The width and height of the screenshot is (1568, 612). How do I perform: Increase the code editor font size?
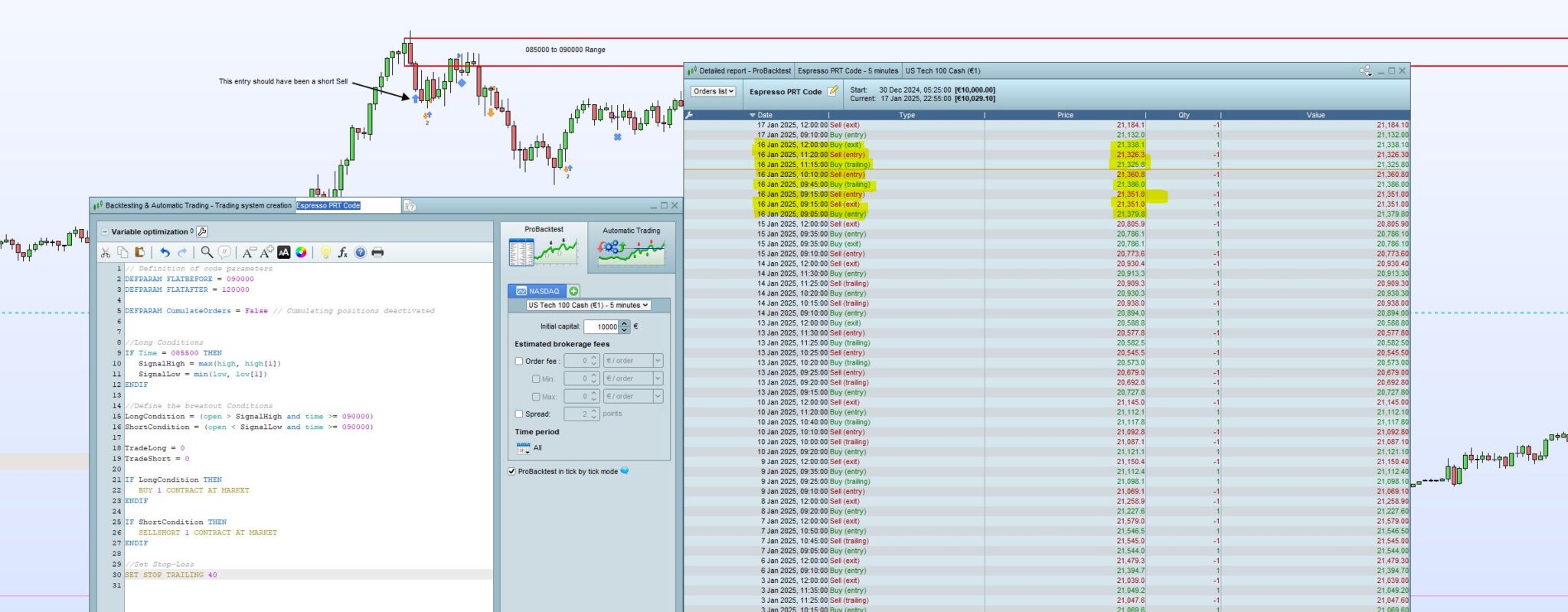266,252
